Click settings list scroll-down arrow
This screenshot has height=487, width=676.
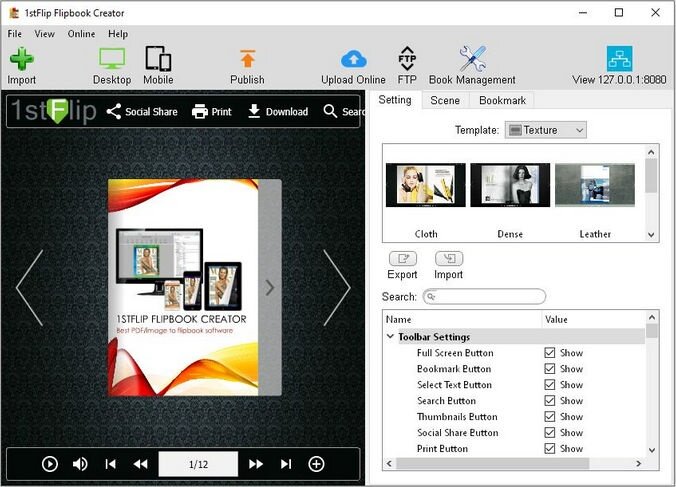[x=652, y=450]
